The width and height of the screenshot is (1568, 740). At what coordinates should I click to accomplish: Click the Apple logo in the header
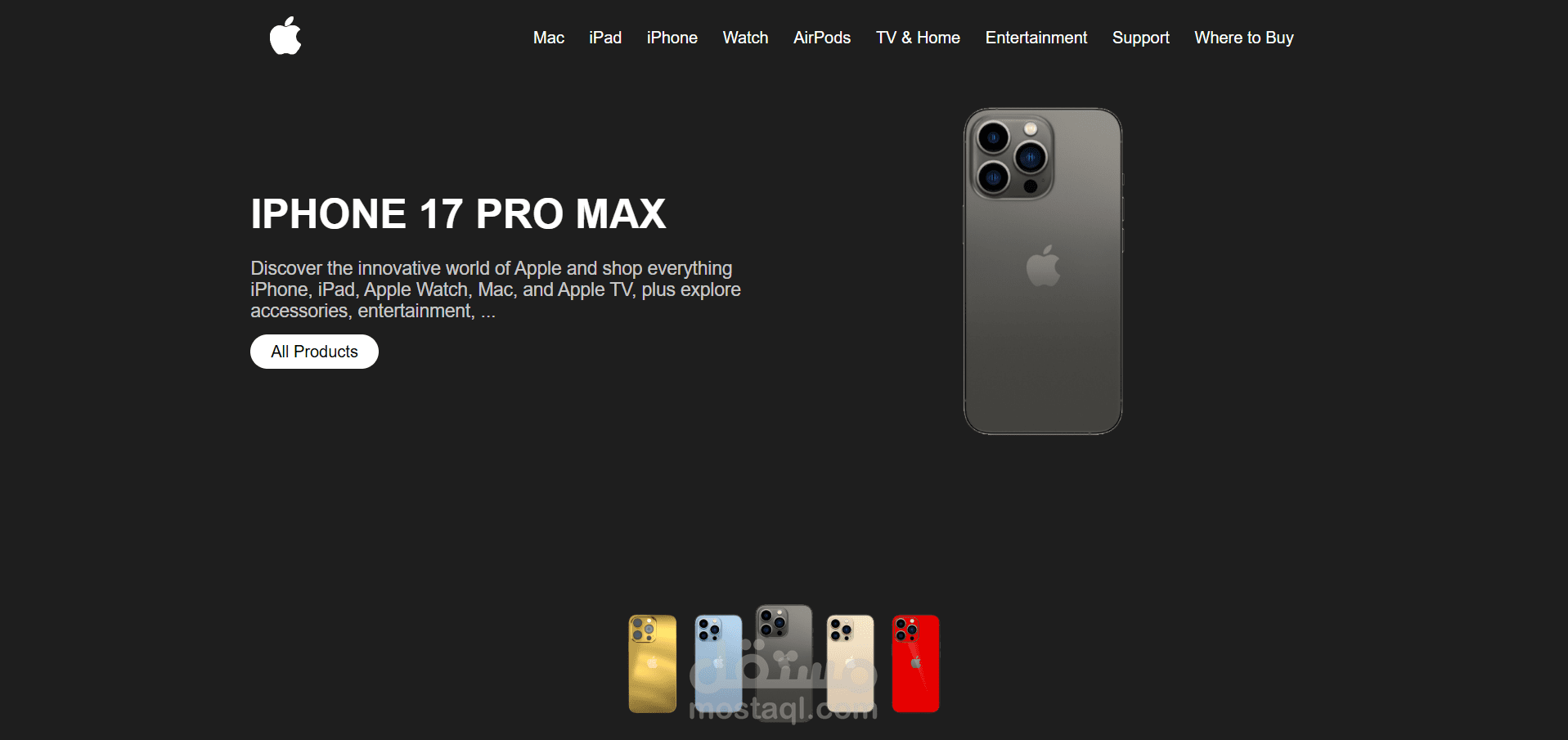pyautogui.click(x=285, y=36)
